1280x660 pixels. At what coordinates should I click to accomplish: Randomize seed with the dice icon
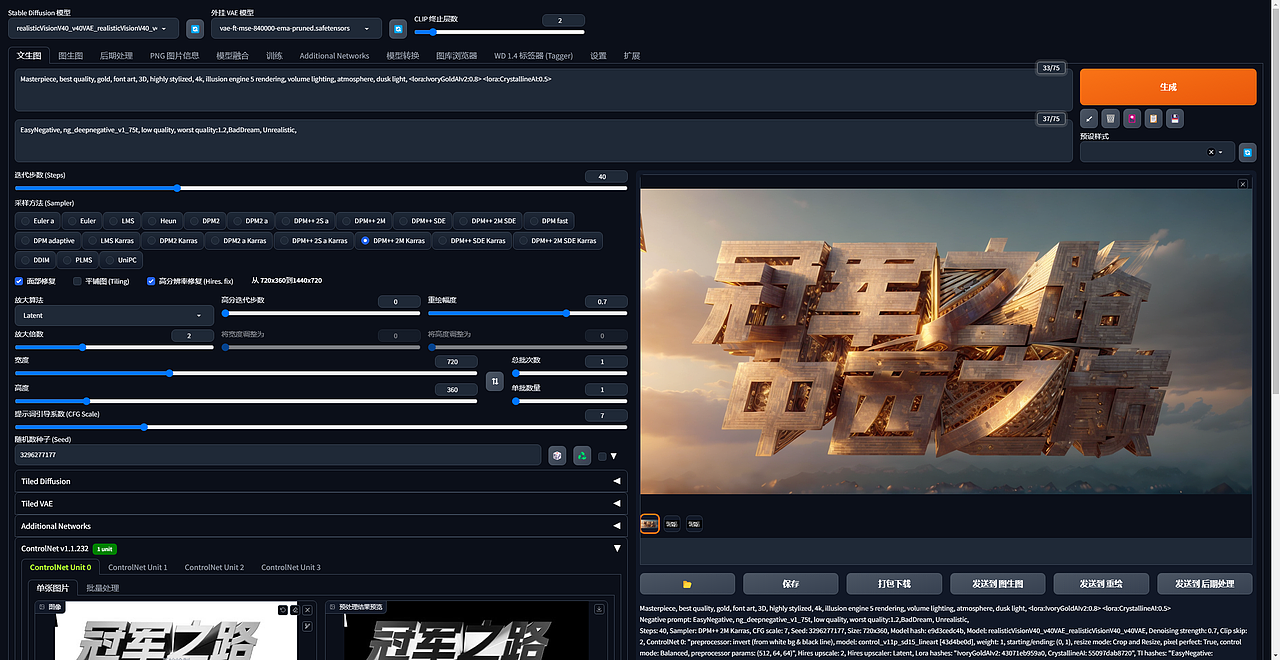(558, 456)
